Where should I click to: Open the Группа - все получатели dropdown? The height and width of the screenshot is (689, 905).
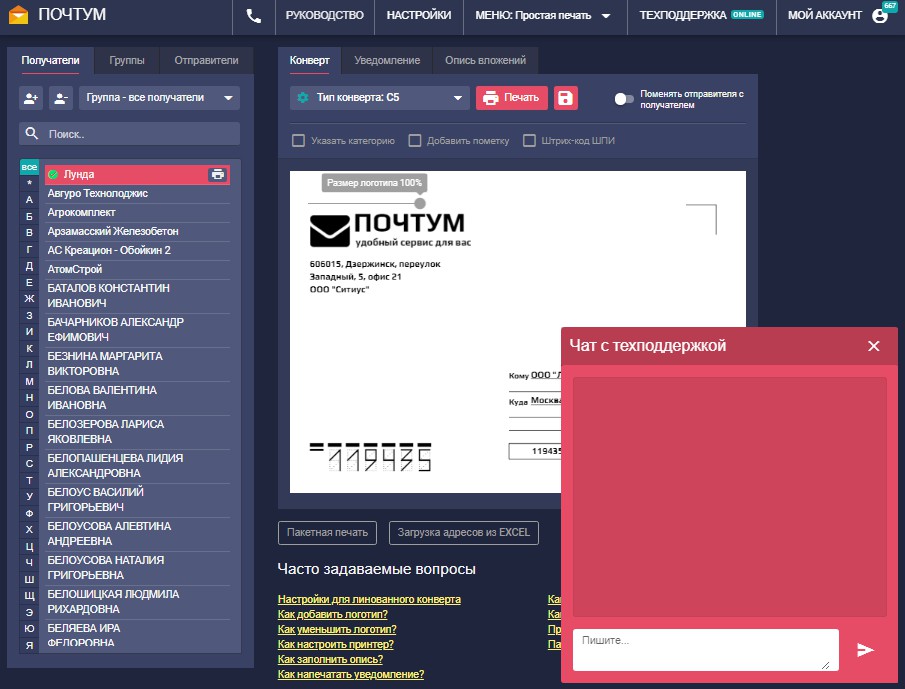pyautogui.click(x=159, y=98)
